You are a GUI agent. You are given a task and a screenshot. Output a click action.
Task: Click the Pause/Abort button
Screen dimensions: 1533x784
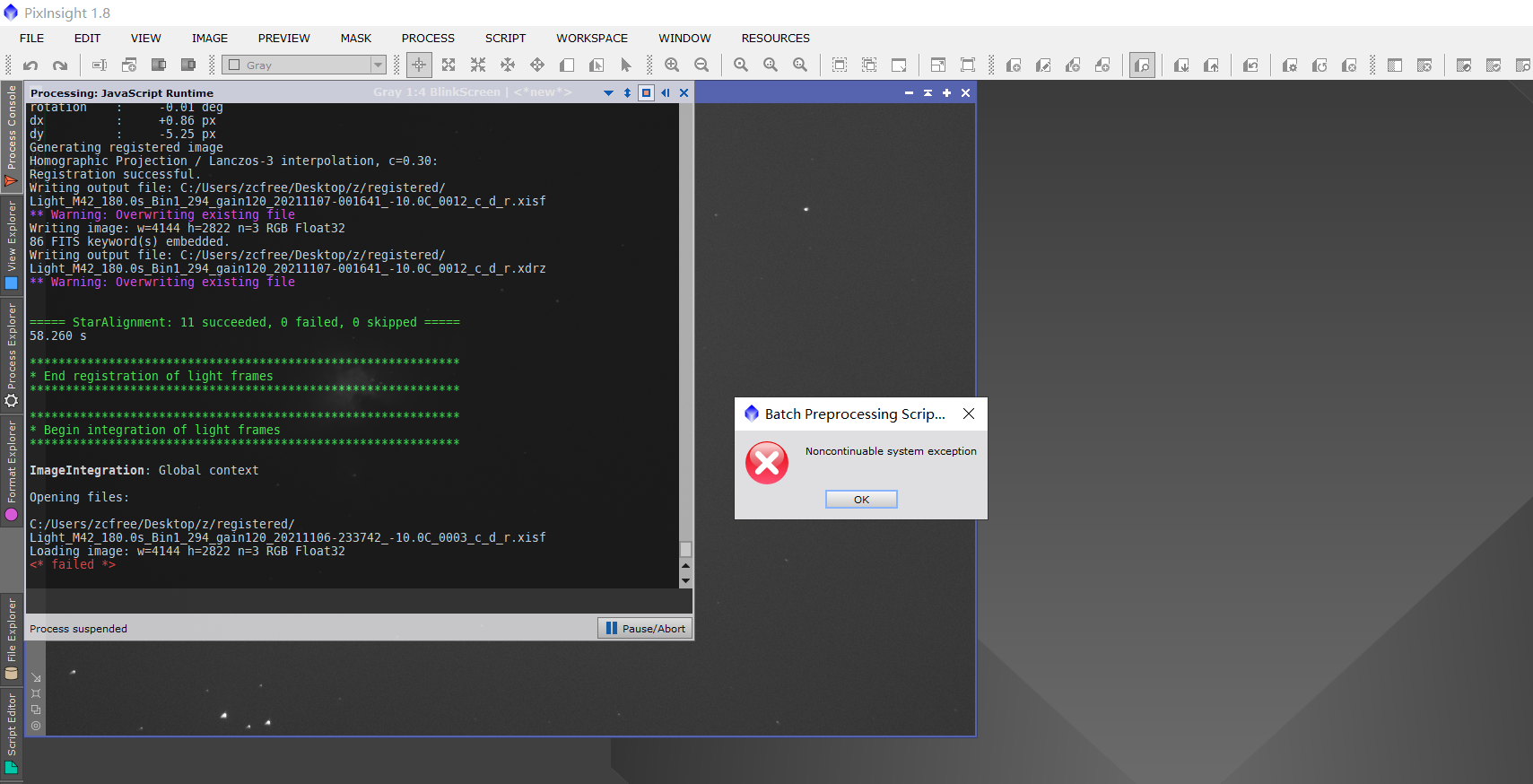[x=645, y=628]
